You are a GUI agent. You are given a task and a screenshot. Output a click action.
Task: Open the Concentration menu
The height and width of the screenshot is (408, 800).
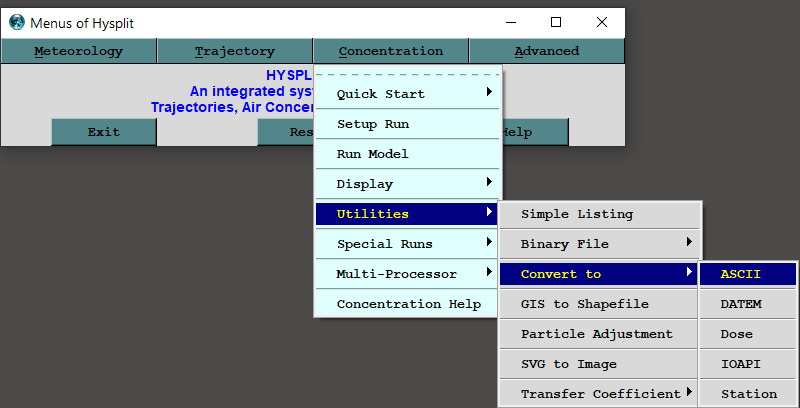(391, 51)
